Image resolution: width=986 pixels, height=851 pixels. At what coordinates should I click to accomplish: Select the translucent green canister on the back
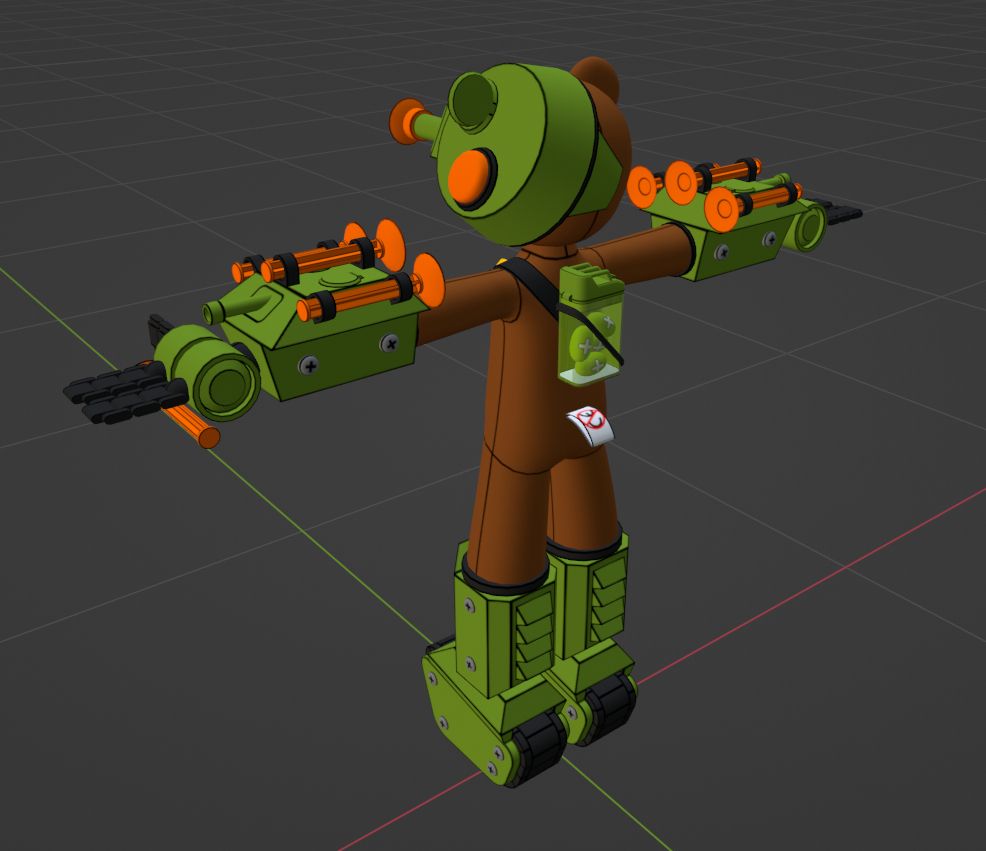point(589,326)
